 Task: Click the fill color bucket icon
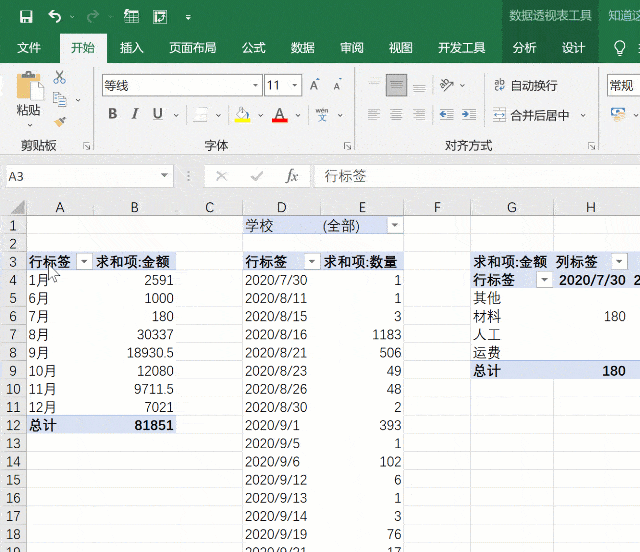click(242, 114)
